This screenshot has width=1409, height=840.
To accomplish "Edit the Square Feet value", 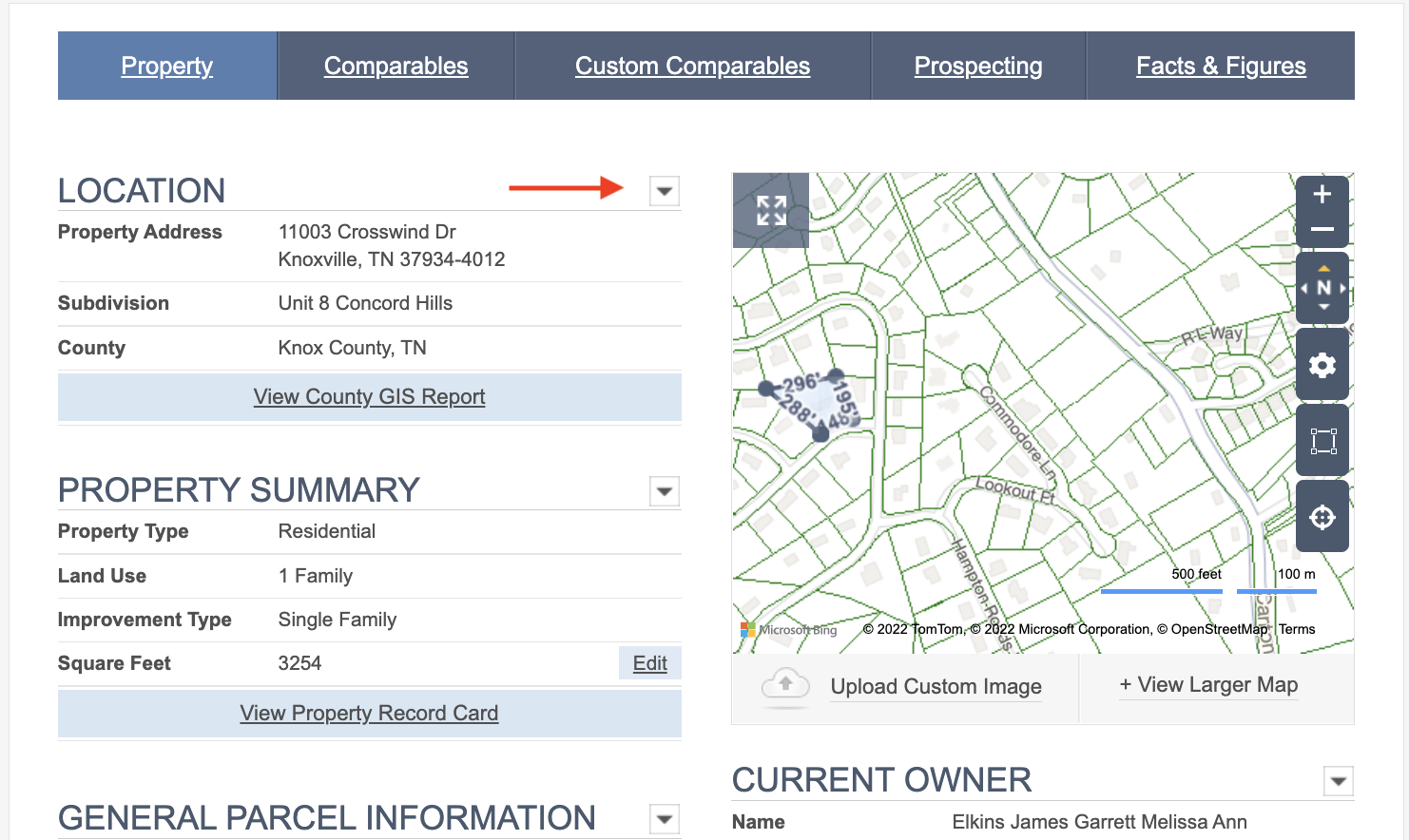I will 649,663.
